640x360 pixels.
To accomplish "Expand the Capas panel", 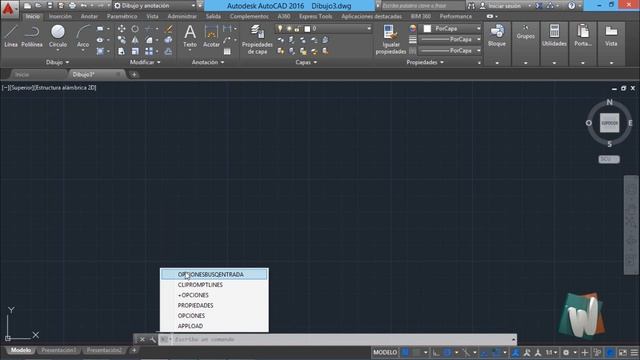I will (x=306, y=62).
